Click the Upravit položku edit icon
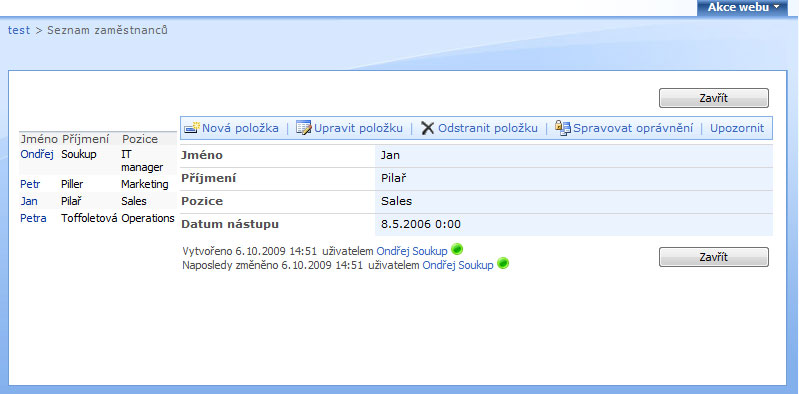This screenshot has width=799, height=394. click(304, 128)
